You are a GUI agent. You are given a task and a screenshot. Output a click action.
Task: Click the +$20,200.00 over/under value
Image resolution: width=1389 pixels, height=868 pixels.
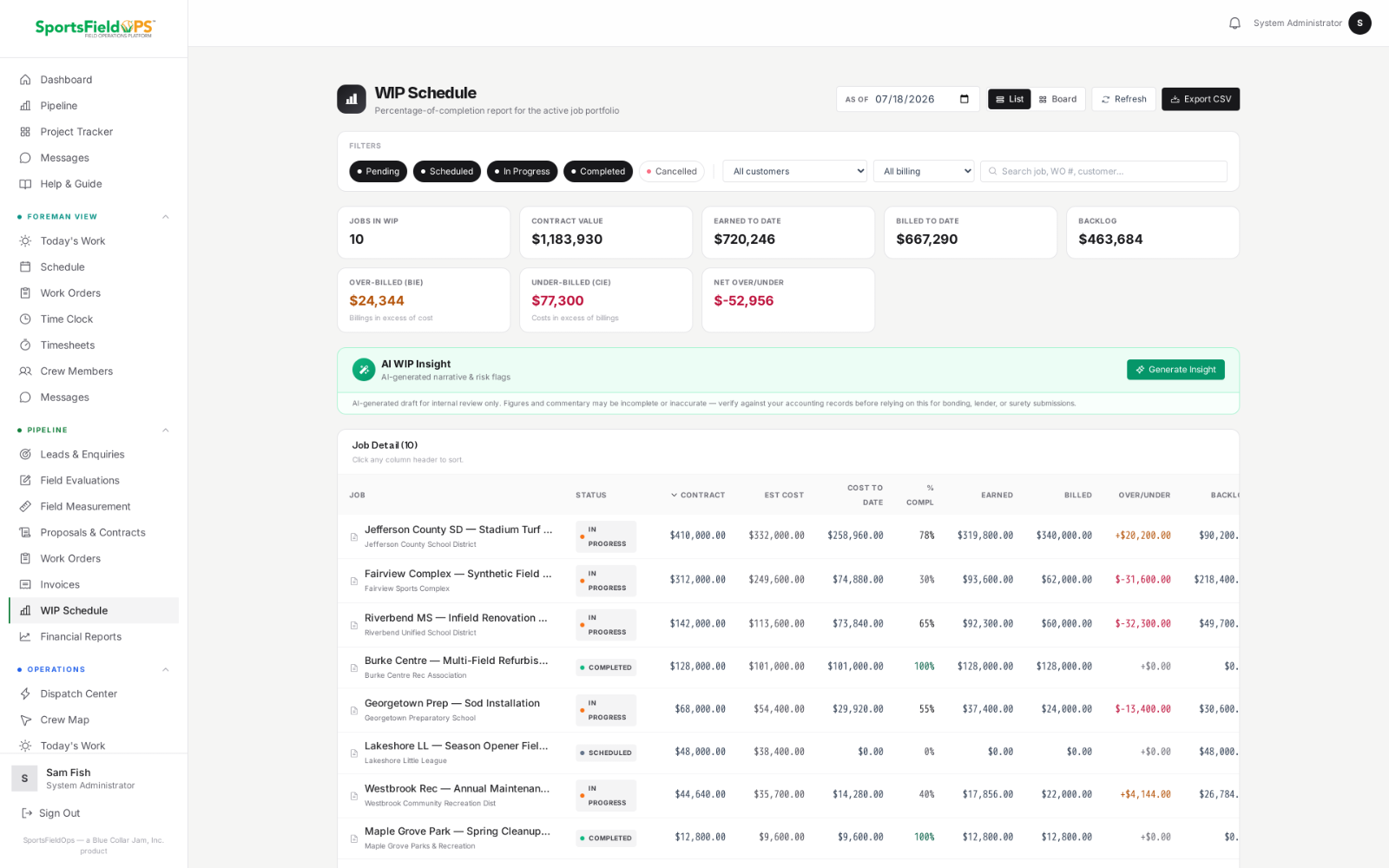coord(1142,536)
